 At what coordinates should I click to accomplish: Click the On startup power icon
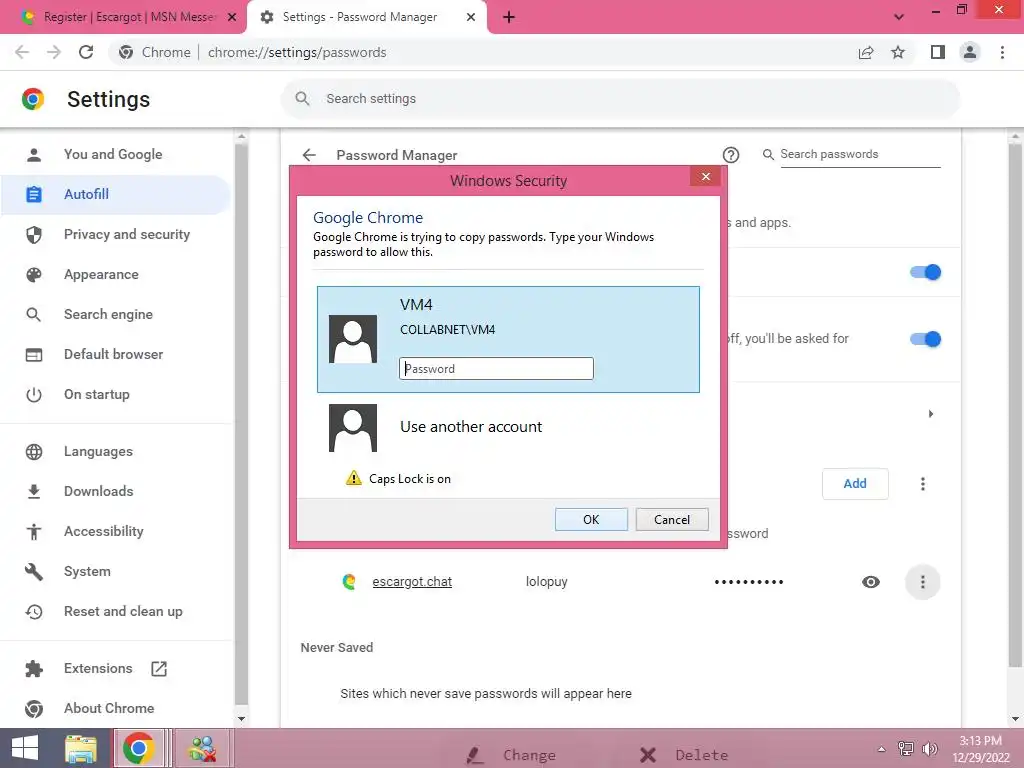34,394
